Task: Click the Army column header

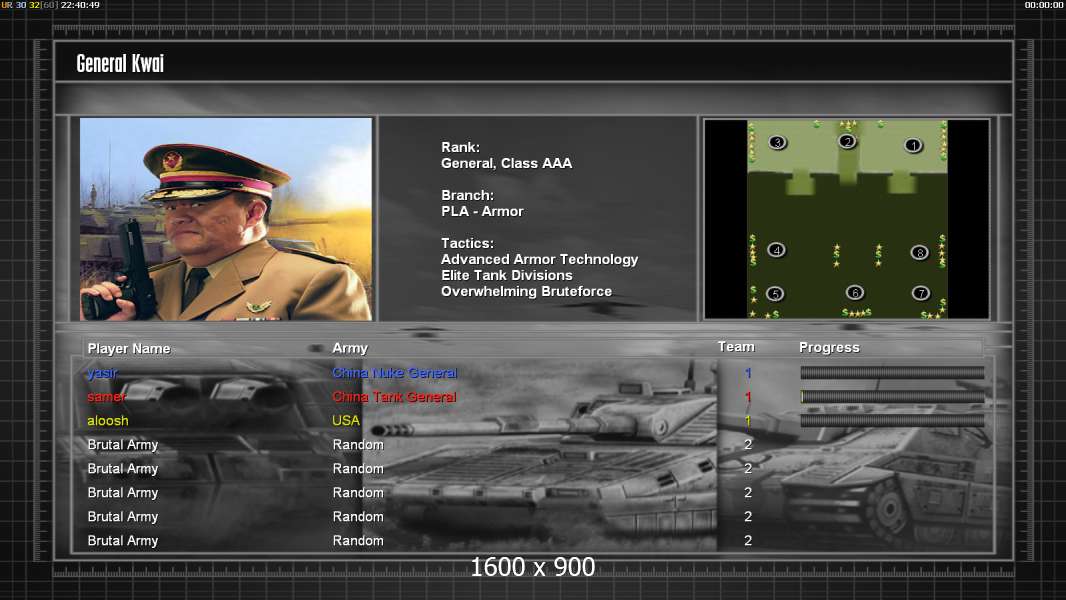Action: (349, 349)
